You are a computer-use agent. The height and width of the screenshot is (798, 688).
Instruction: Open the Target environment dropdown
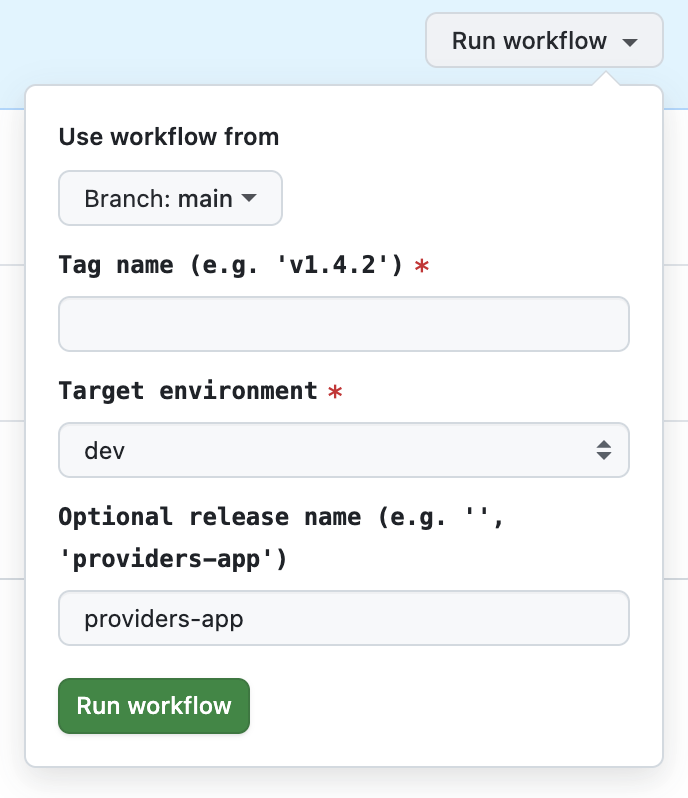[x=343, y=450]
